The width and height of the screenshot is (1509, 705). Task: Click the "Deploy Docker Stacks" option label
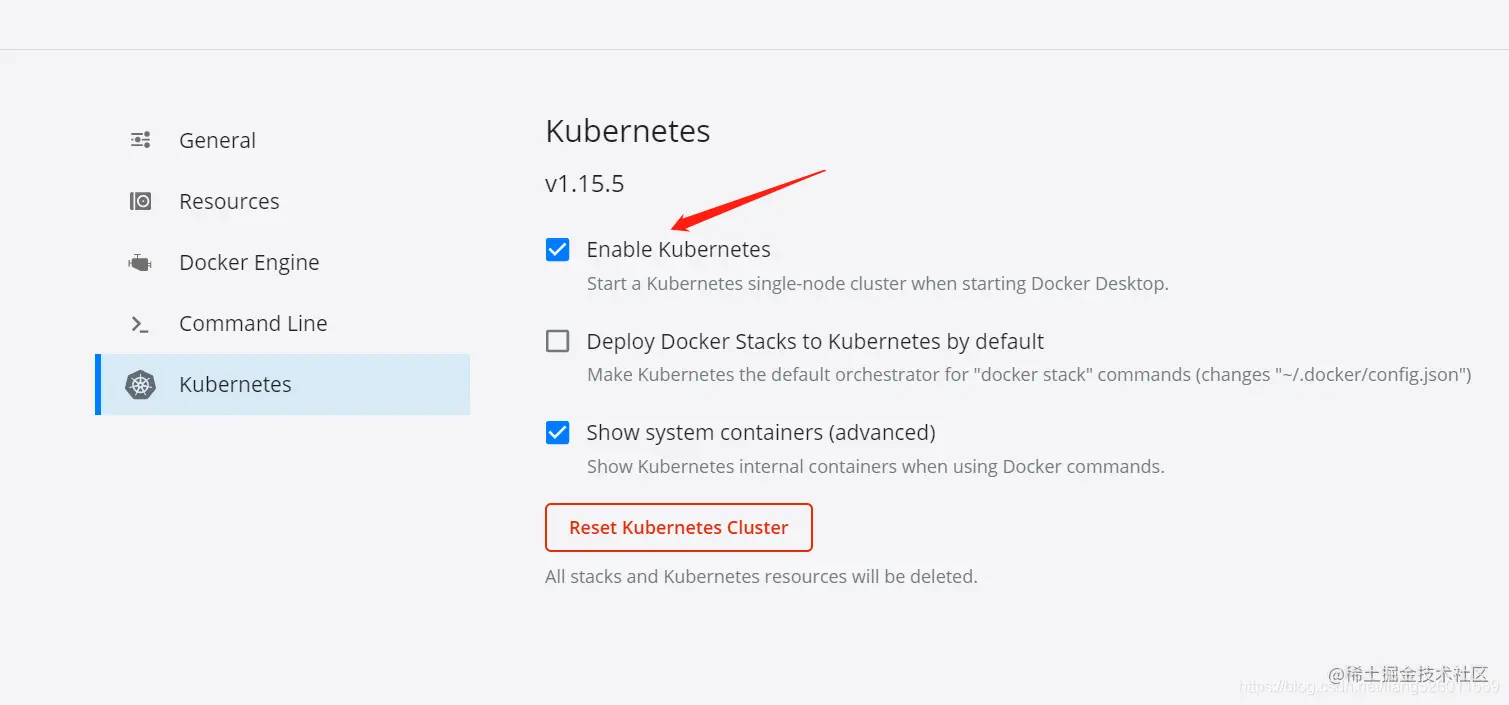(x=815, y=342)
